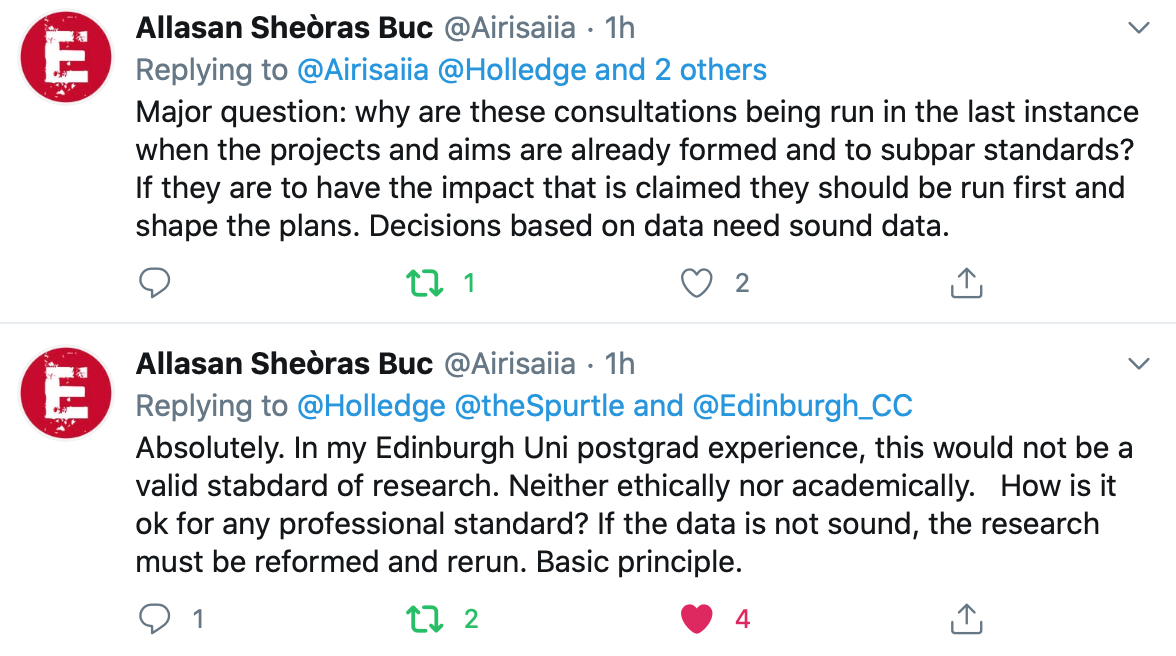This screenshot has height=656, width=1176.
Task: Open the second tweet's chevron menu
Action: (x=1138, y=364)
